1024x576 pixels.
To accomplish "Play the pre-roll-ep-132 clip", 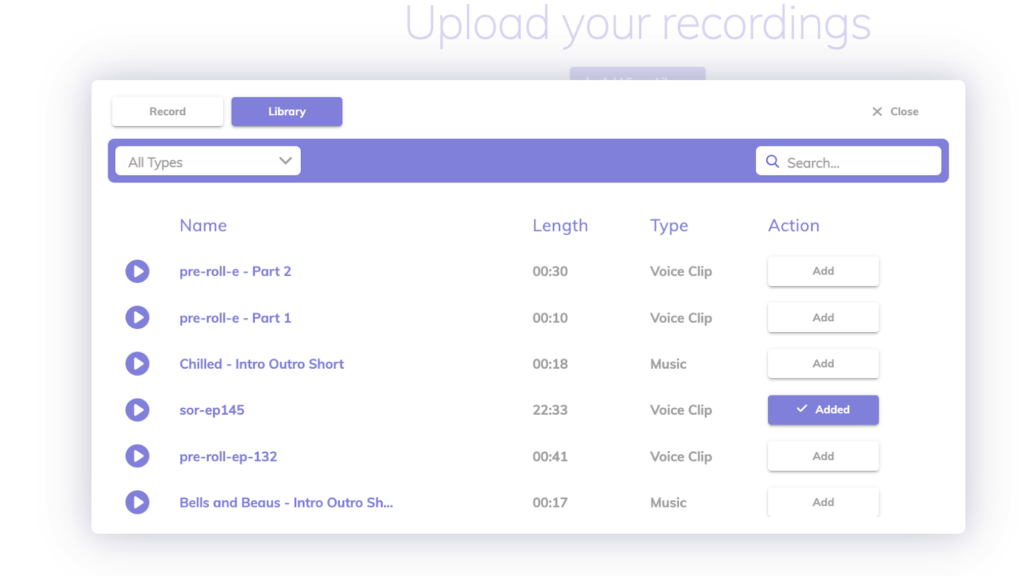I will click(137, 456).
